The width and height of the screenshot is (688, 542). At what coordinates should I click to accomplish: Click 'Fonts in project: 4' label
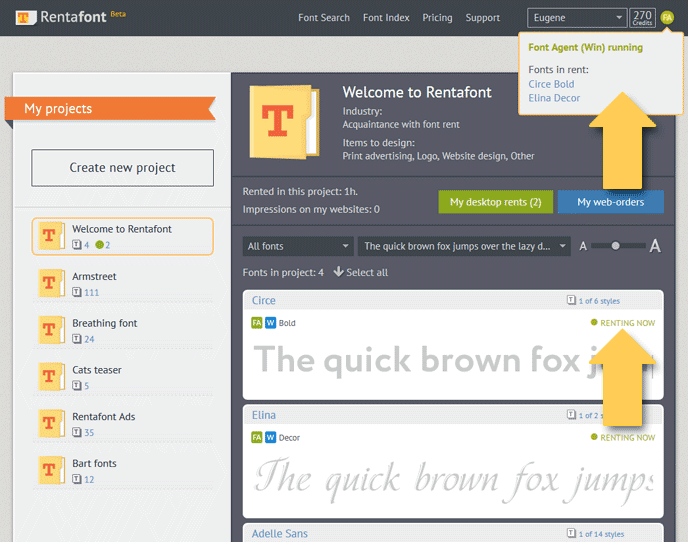coord(283,273)
